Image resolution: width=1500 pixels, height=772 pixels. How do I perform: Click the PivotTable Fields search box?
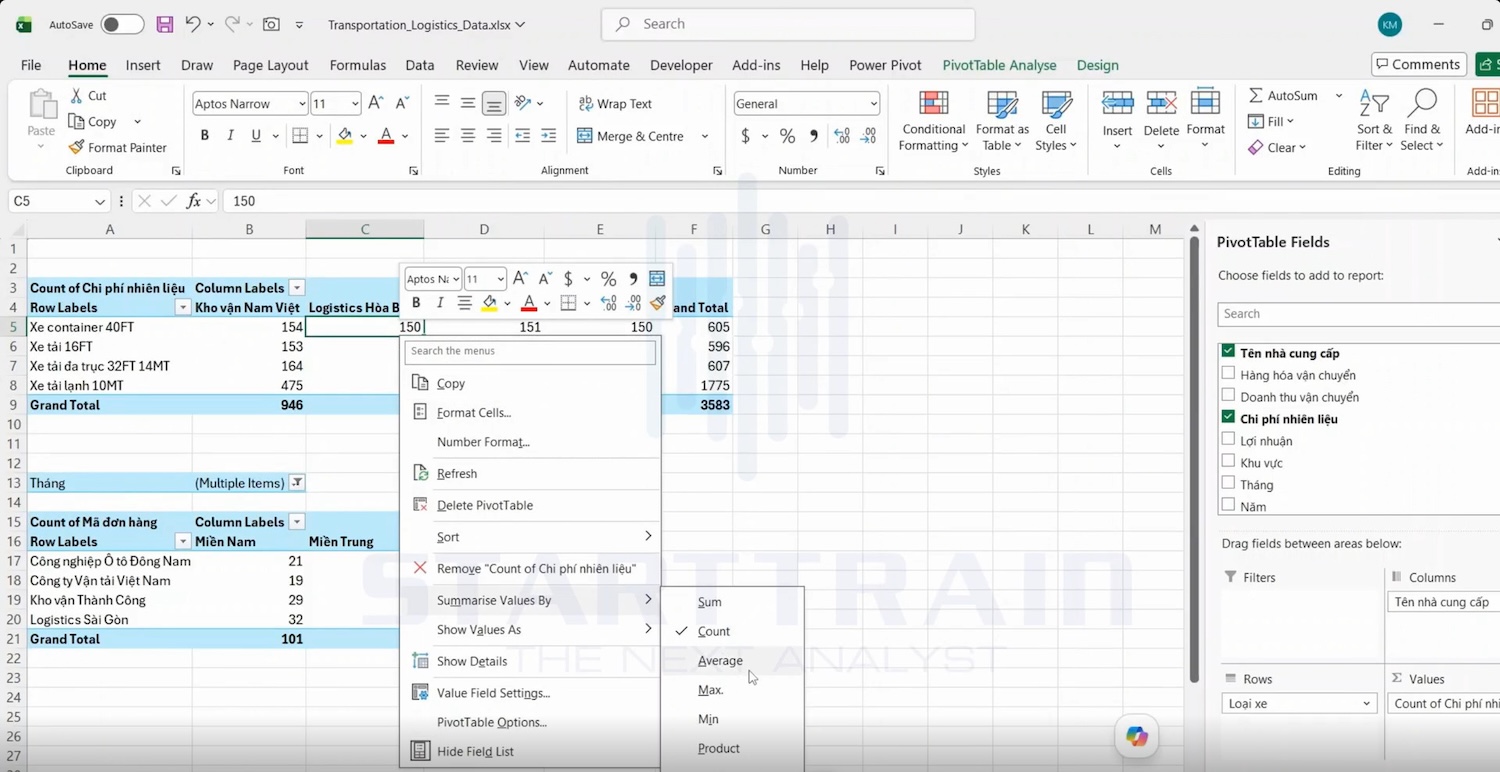pyautogui.click(x=1360, y=314)
